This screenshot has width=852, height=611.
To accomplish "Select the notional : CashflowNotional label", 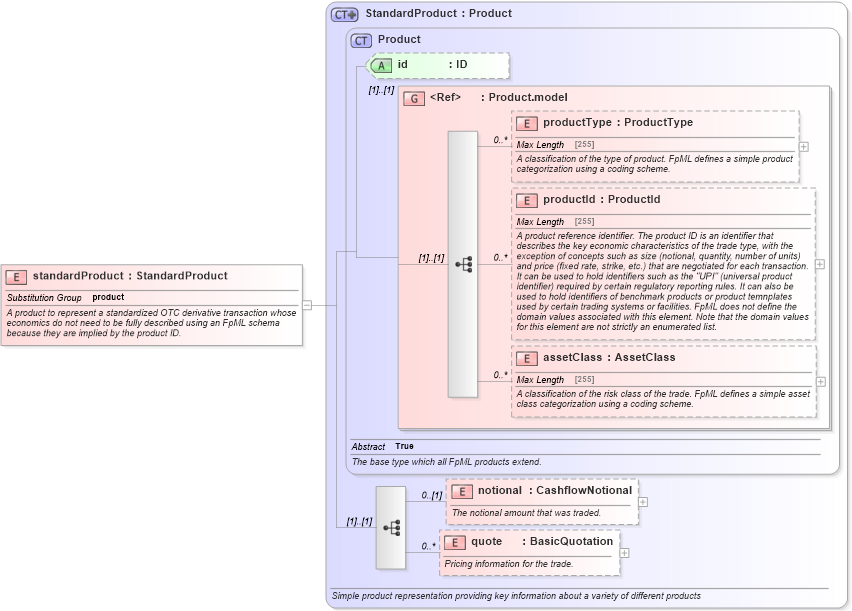I will click(555, 491).
